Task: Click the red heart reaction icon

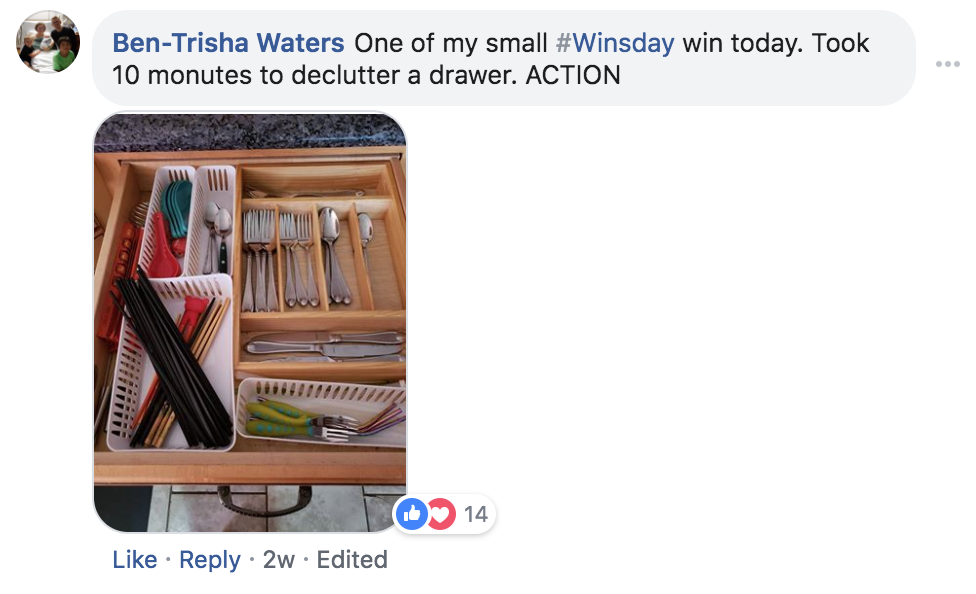Action: pos(442,514)
